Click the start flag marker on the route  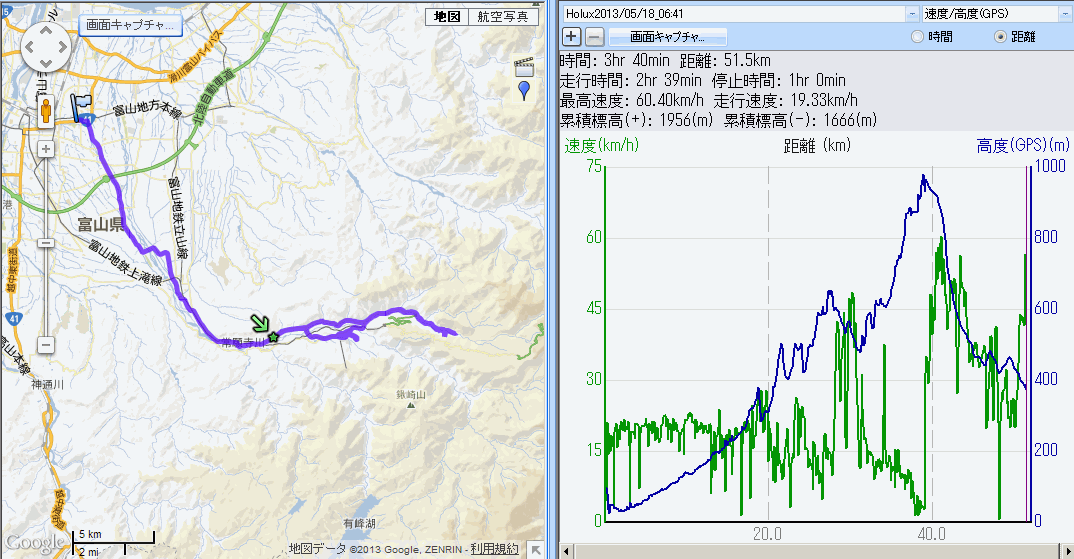pyautogui.click(x=80, y=107)
